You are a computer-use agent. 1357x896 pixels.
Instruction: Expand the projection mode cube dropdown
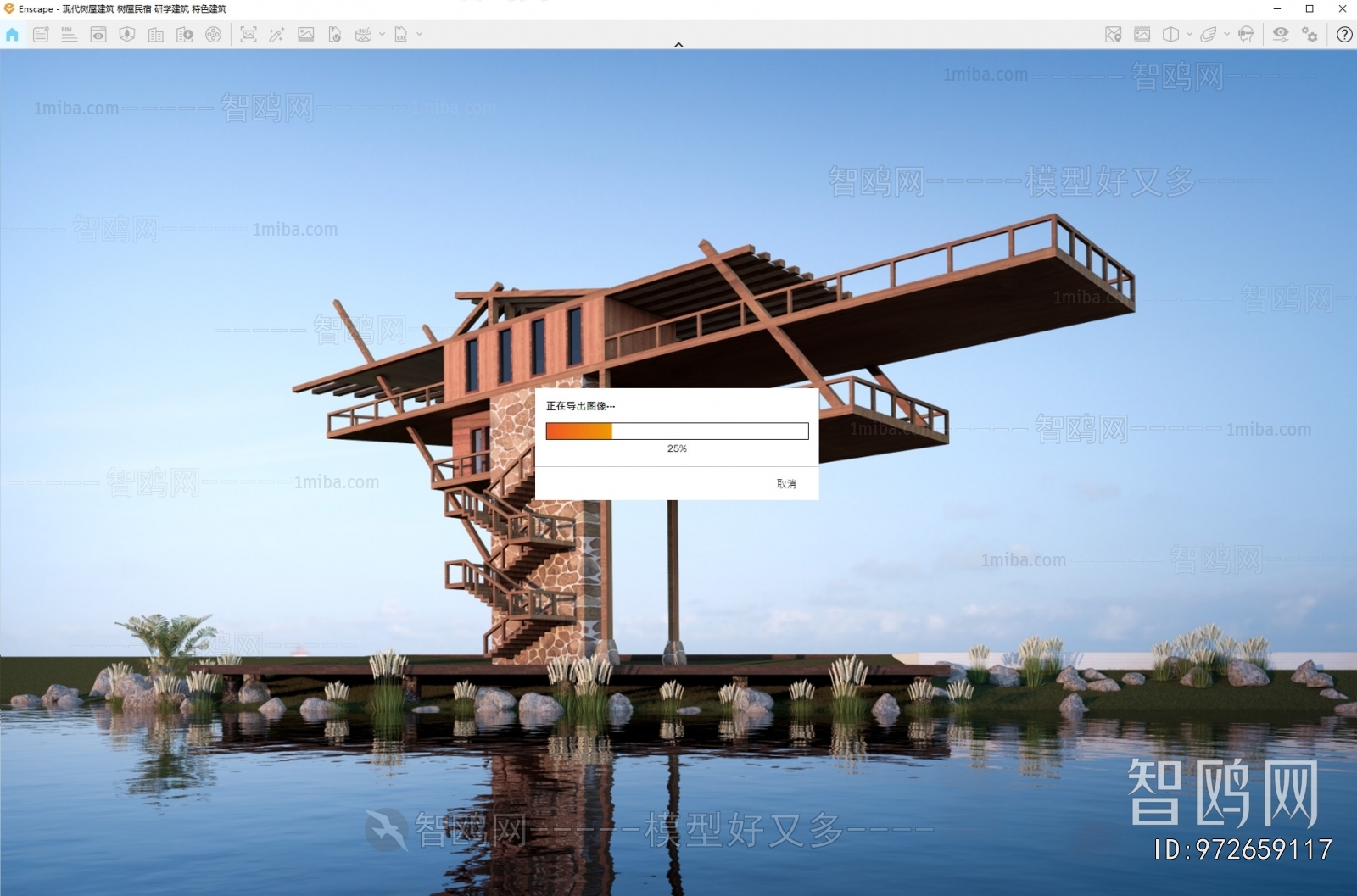click(x=1189, y=35)
